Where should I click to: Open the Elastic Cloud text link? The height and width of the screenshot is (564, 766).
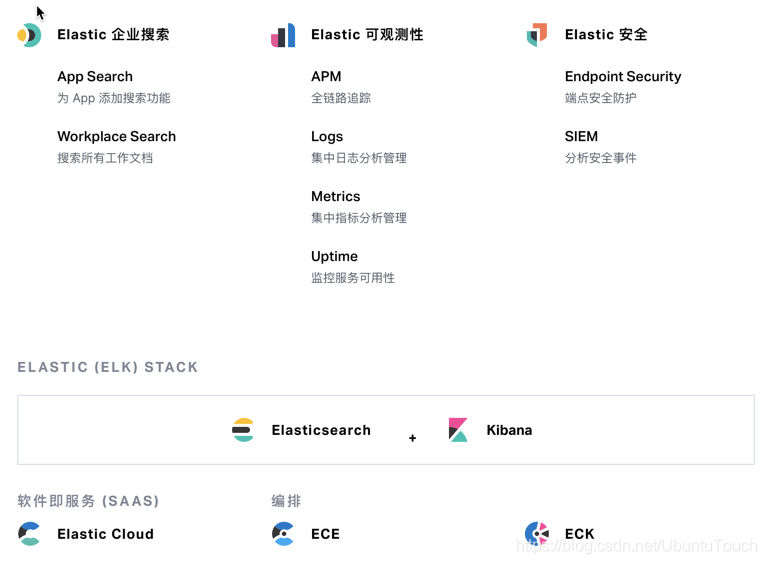(105, 534)
